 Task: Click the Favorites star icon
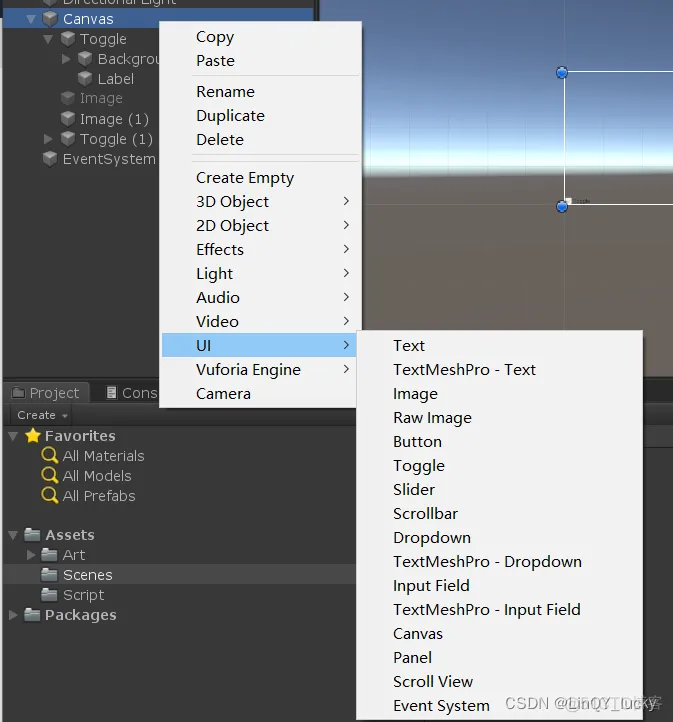point(33,436)
